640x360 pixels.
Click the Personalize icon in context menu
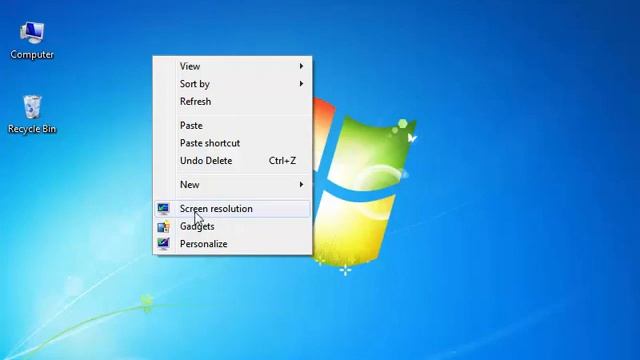click(x=163, y=244)
